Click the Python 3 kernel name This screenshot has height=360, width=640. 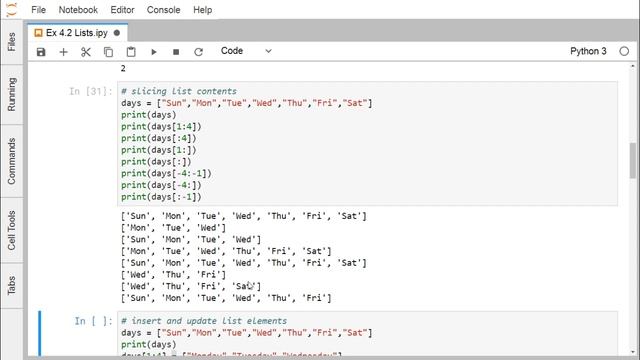pyautogui.click(x=588, y=51)
